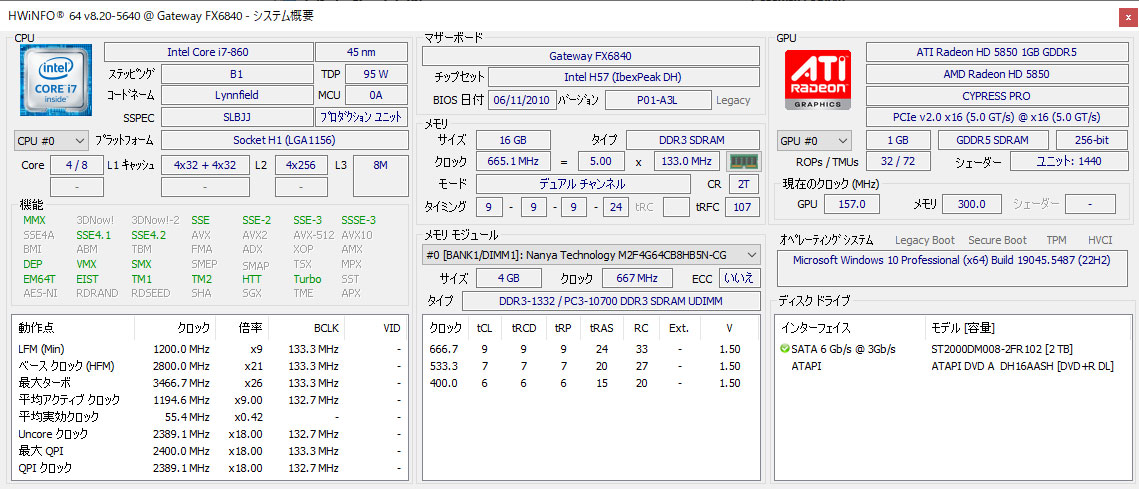Select the 666.7 memory timing row
Viewport: 1139px width, 489px height.
591,349
